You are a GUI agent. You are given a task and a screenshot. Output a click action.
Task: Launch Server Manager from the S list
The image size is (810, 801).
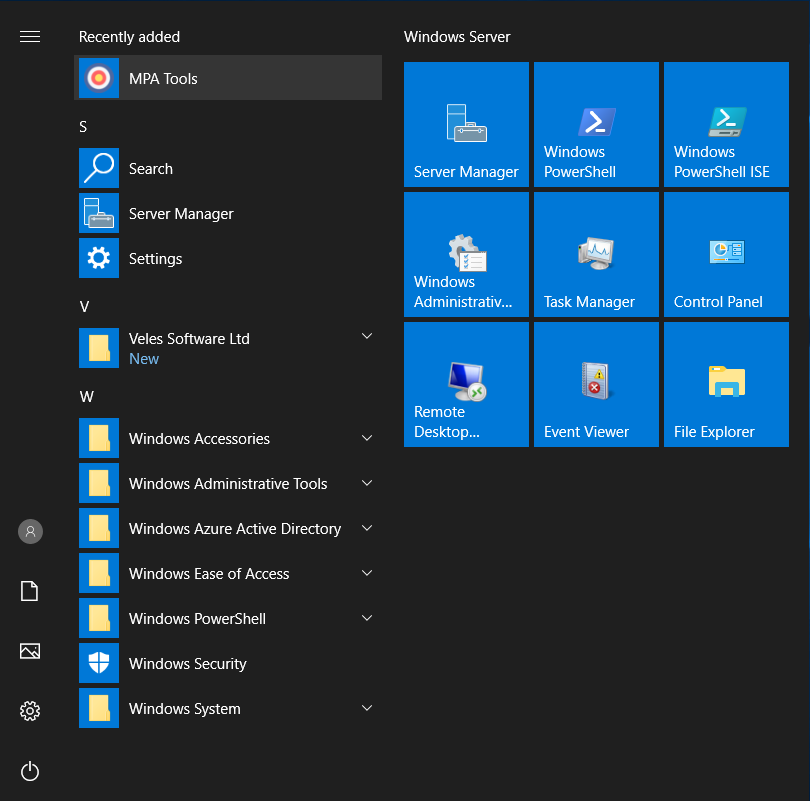click(228, 213)
